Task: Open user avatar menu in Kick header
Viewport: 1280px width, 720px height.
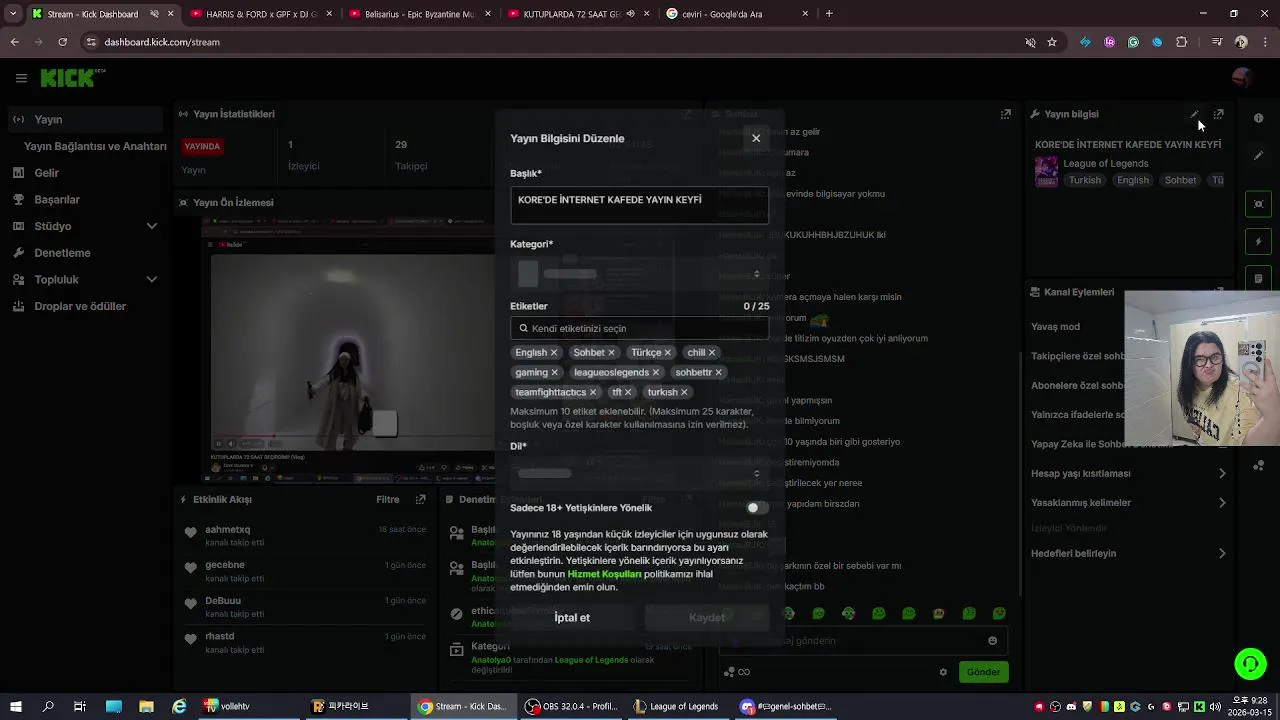Action: (x=1242, y=78)
